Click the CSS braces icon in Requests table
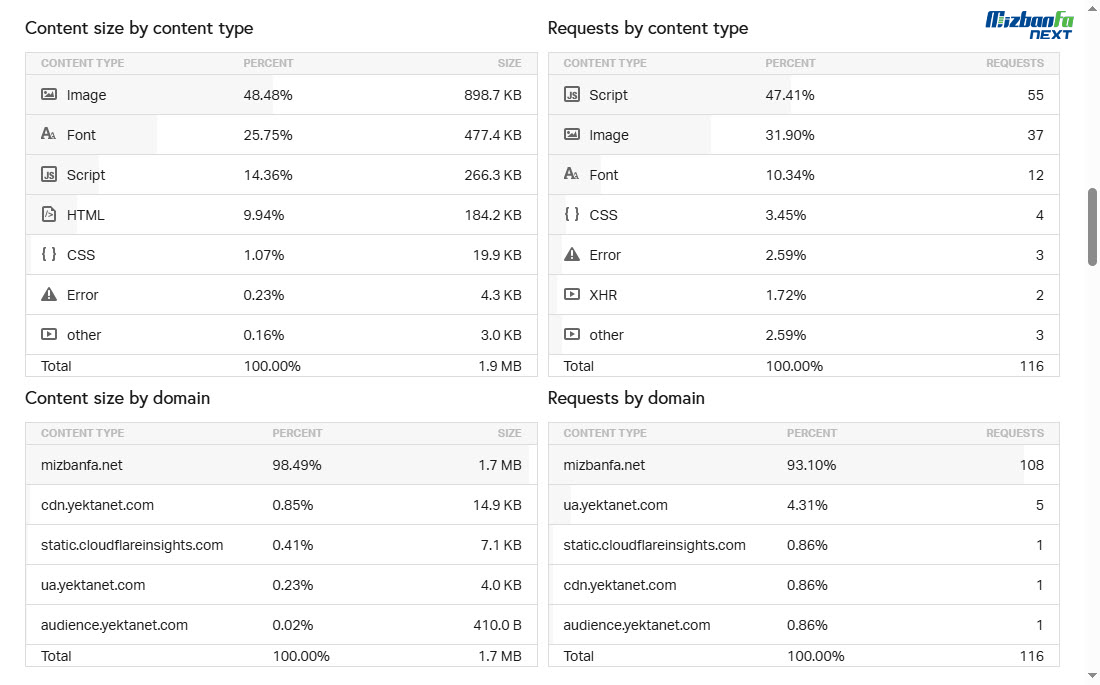1100x685 pixels. [572, 214]
